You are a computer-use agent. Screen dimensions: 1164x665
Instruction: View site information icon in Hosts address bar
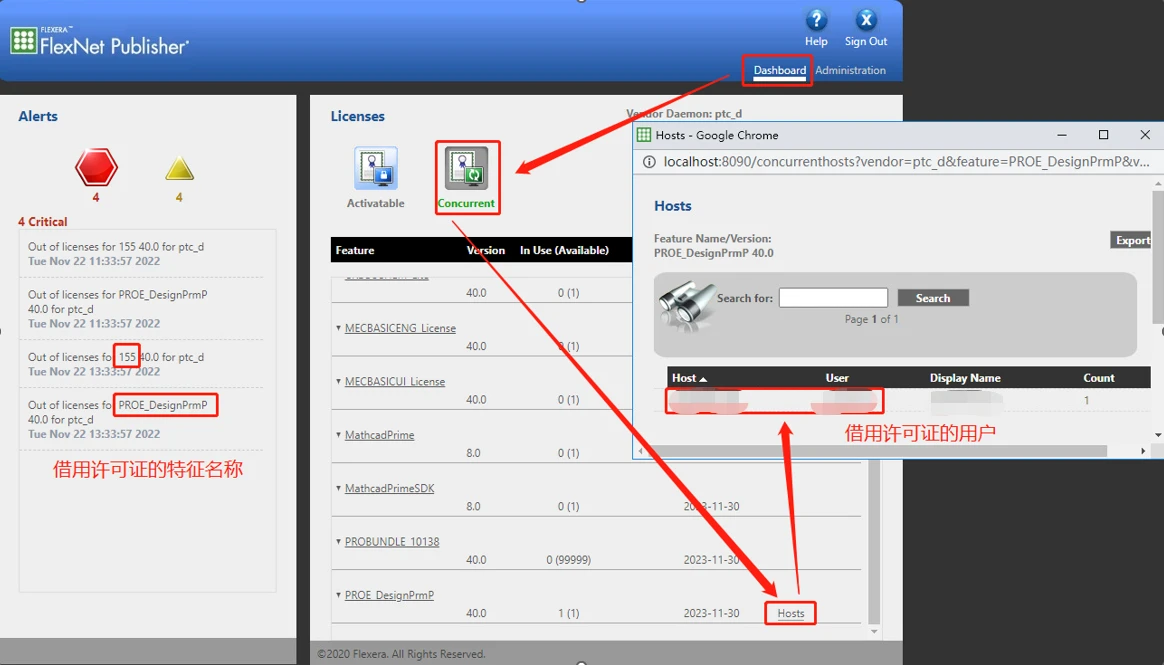click(650, 162)
